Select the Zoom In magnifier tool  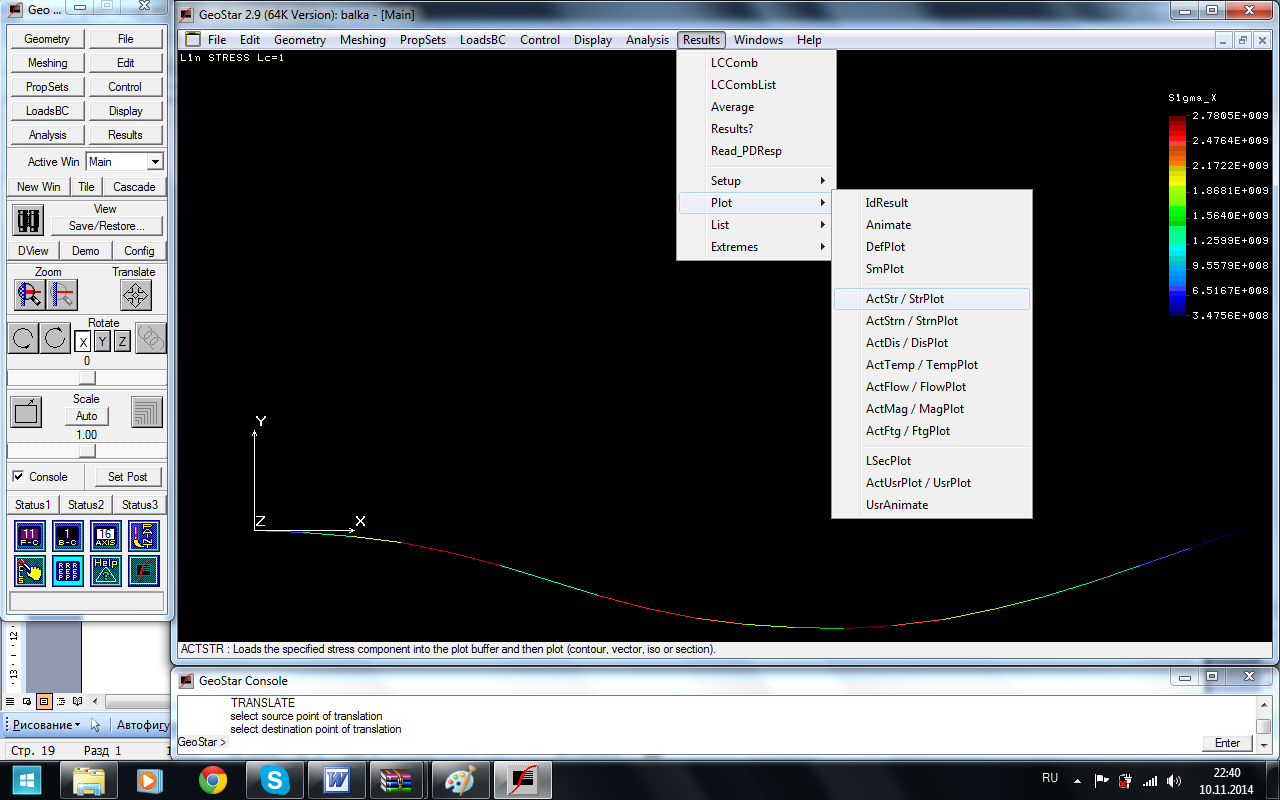click(x=30, y=294)
